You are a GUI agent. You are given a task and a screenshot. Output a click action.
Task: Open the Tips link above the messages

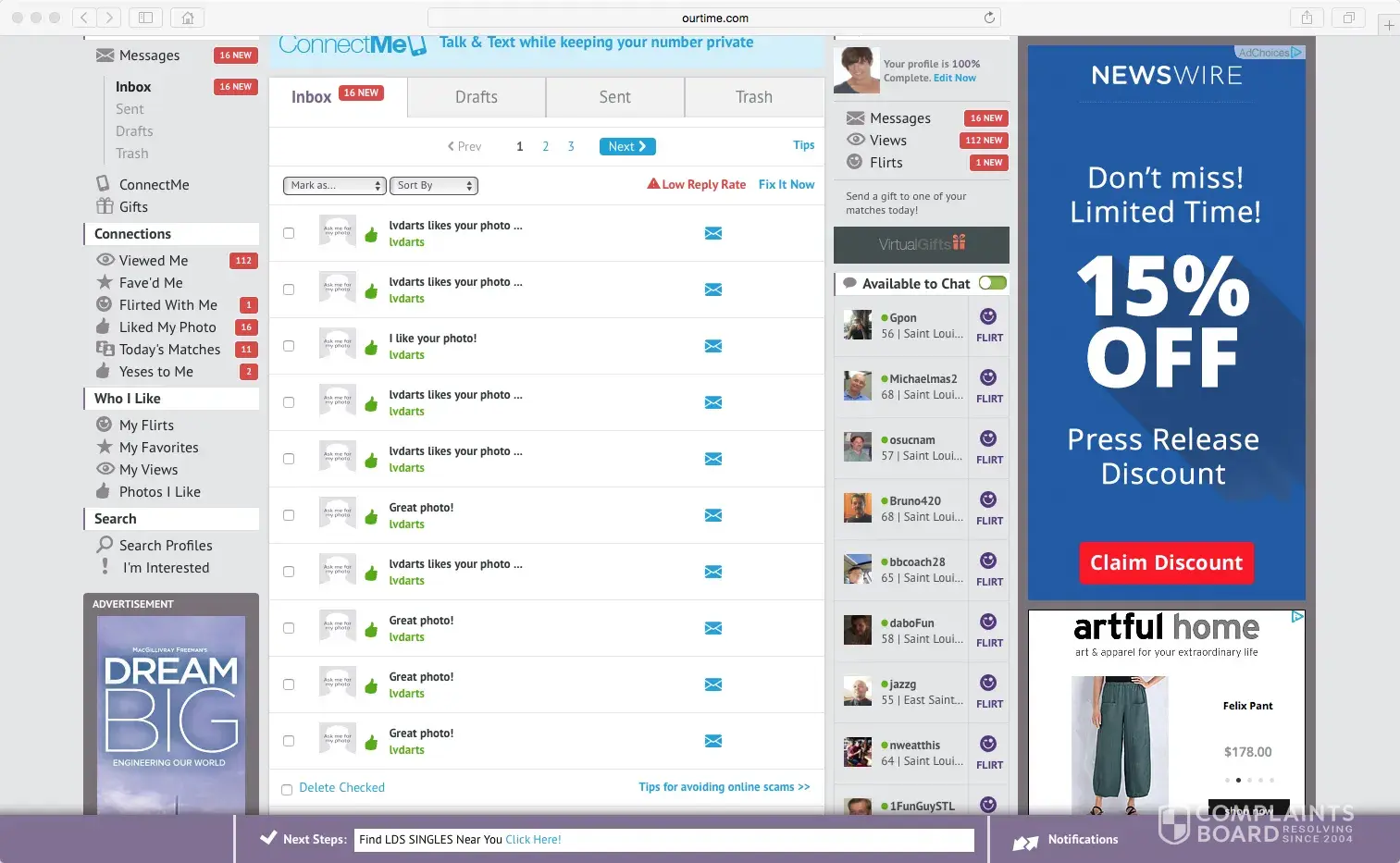[x=804, y=145]
